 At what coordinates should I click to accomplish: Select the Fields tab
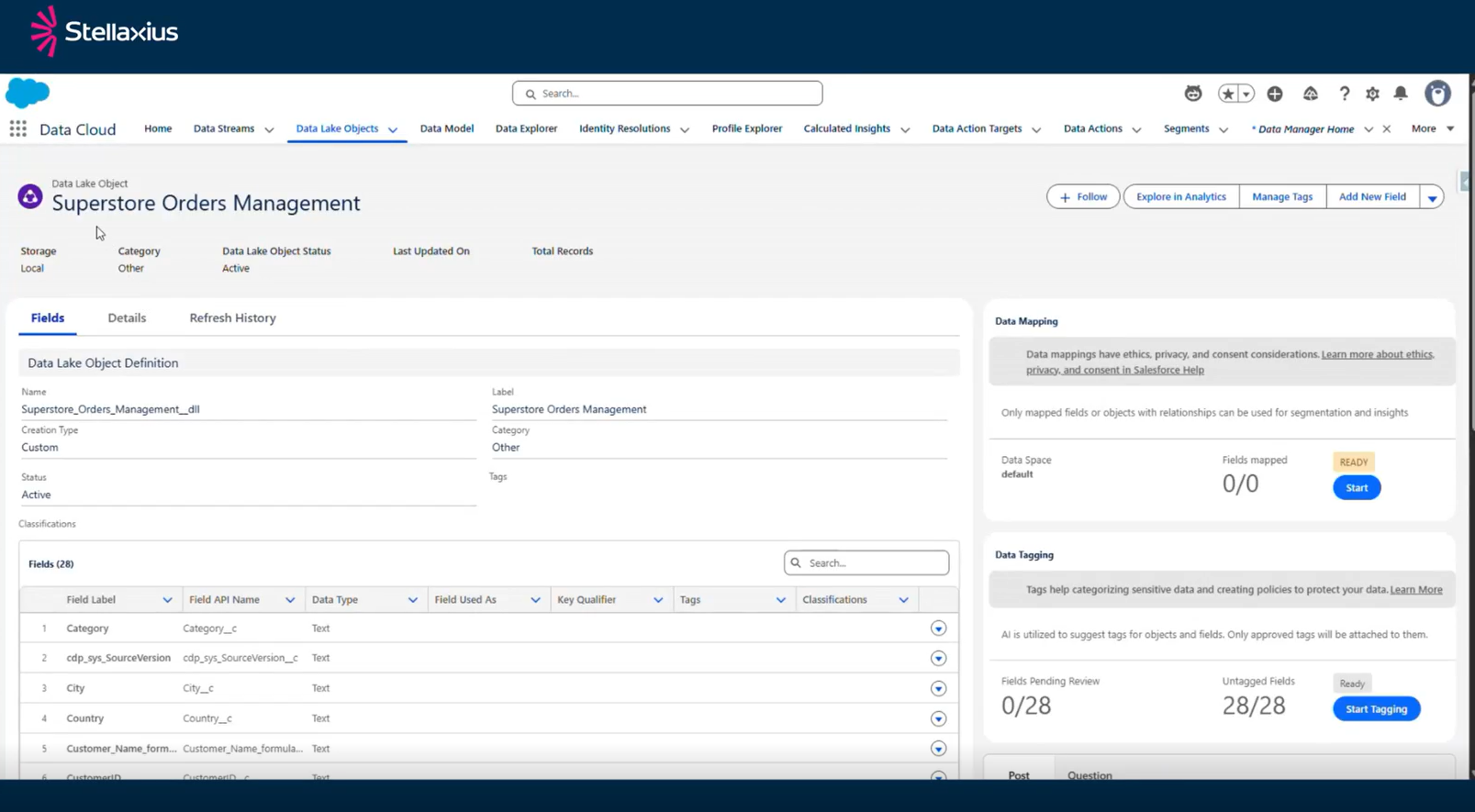48,318
